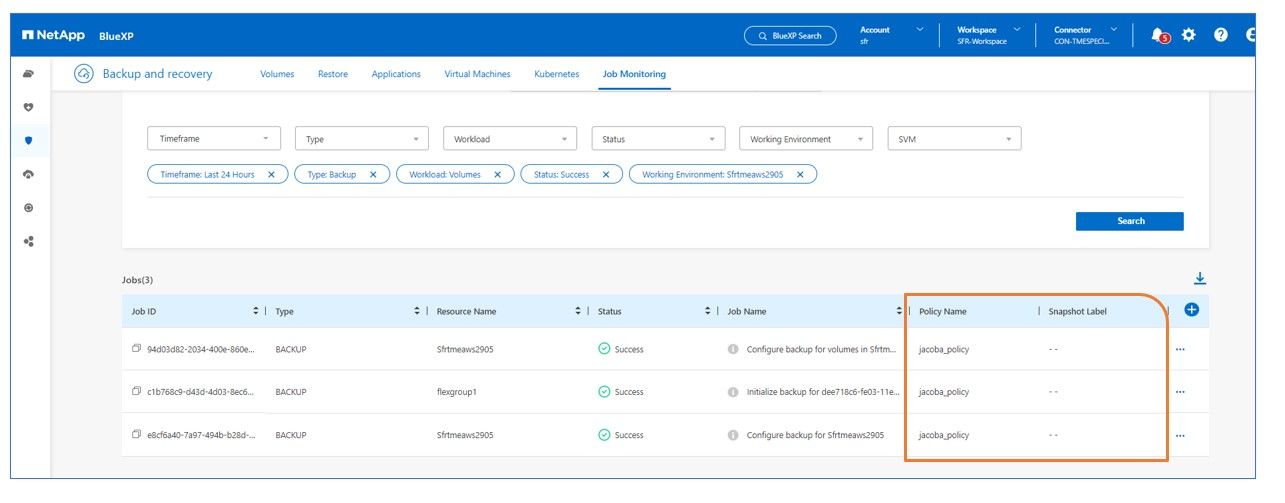Click job name 'Configure backup for volumes in Sfrtm...'
This screenshot has width=1285, height=503.
pos(822,349)
